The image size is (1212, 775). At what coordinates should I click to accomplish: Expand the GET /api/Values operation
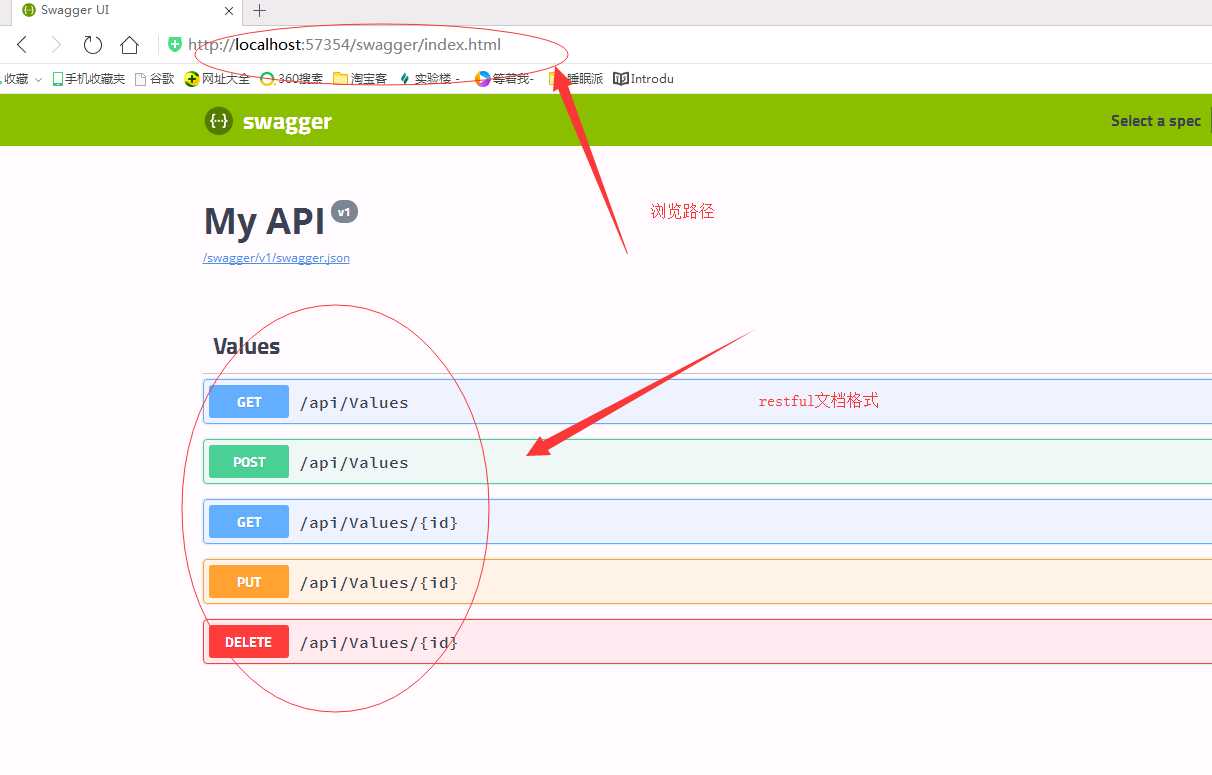707,402
